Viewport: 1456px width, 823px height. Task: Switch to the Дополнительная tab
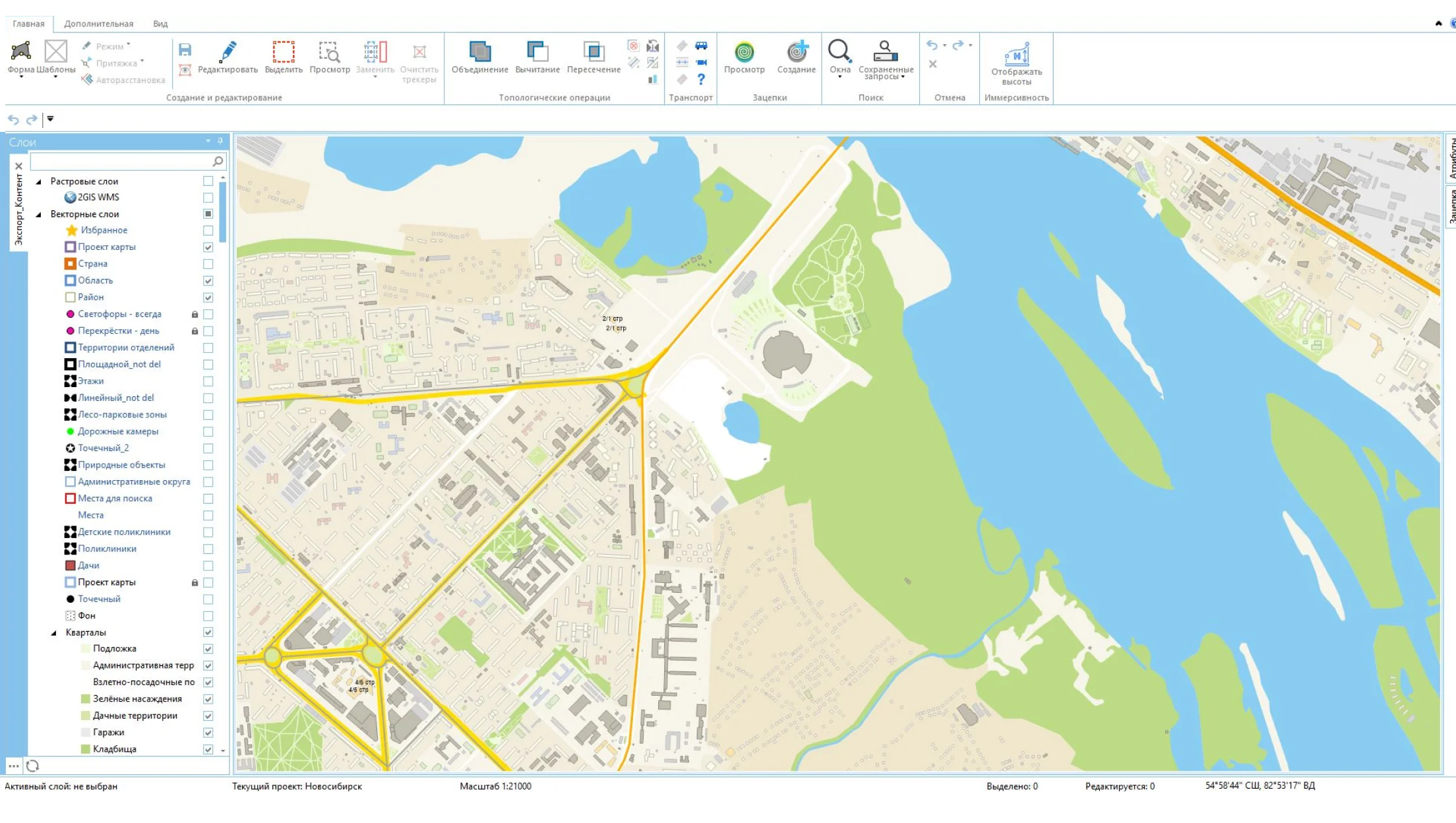[99, 24]
